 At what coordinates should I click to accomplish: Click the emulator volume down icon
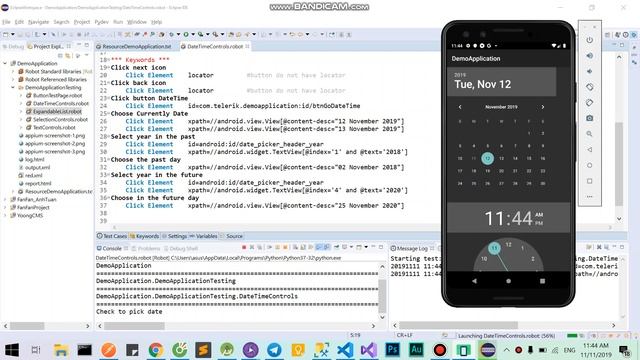tap(589, 71)
